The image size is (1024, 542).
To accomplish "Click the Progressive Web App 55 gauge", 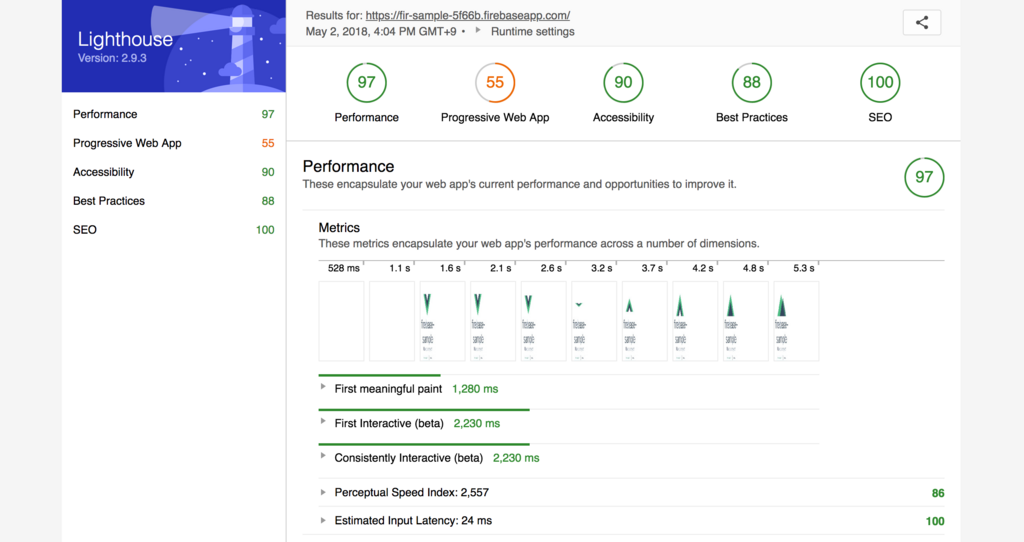I will 495,82.
